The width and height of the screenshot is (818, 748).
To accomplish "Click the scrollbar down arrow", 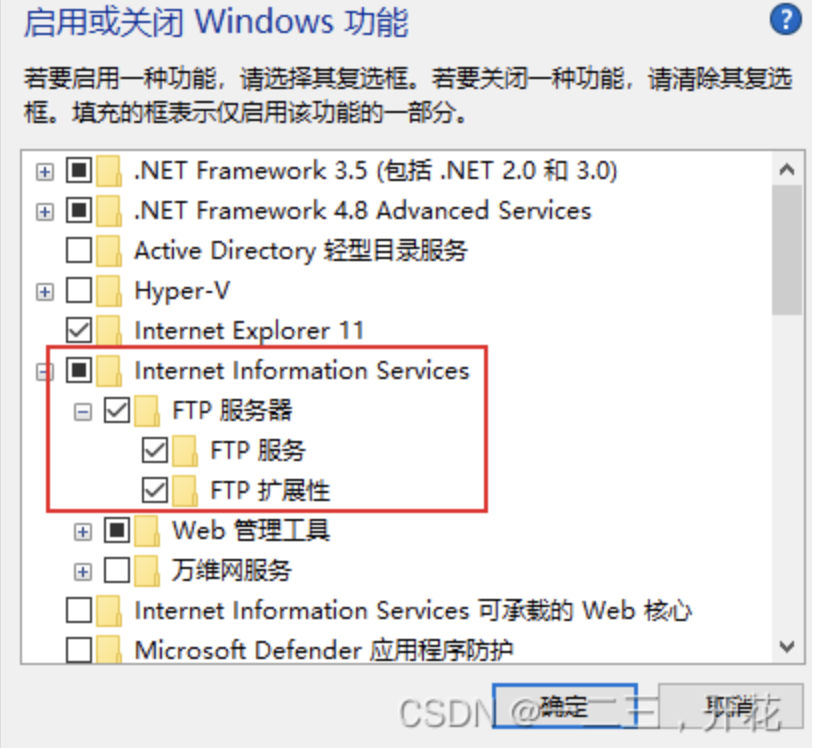I will pyautogui.click(x=788, y=647).
